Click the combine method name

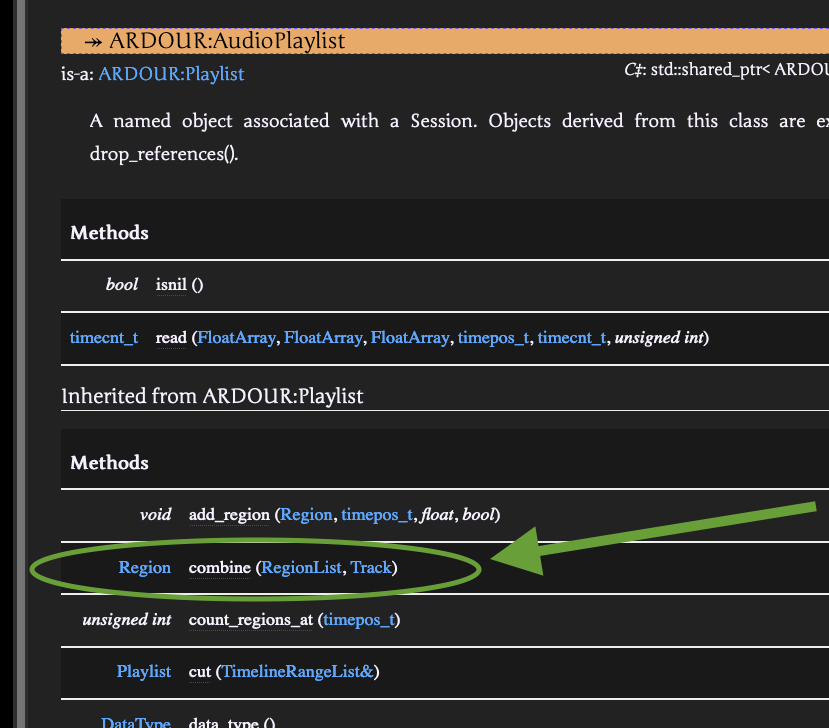219,568
